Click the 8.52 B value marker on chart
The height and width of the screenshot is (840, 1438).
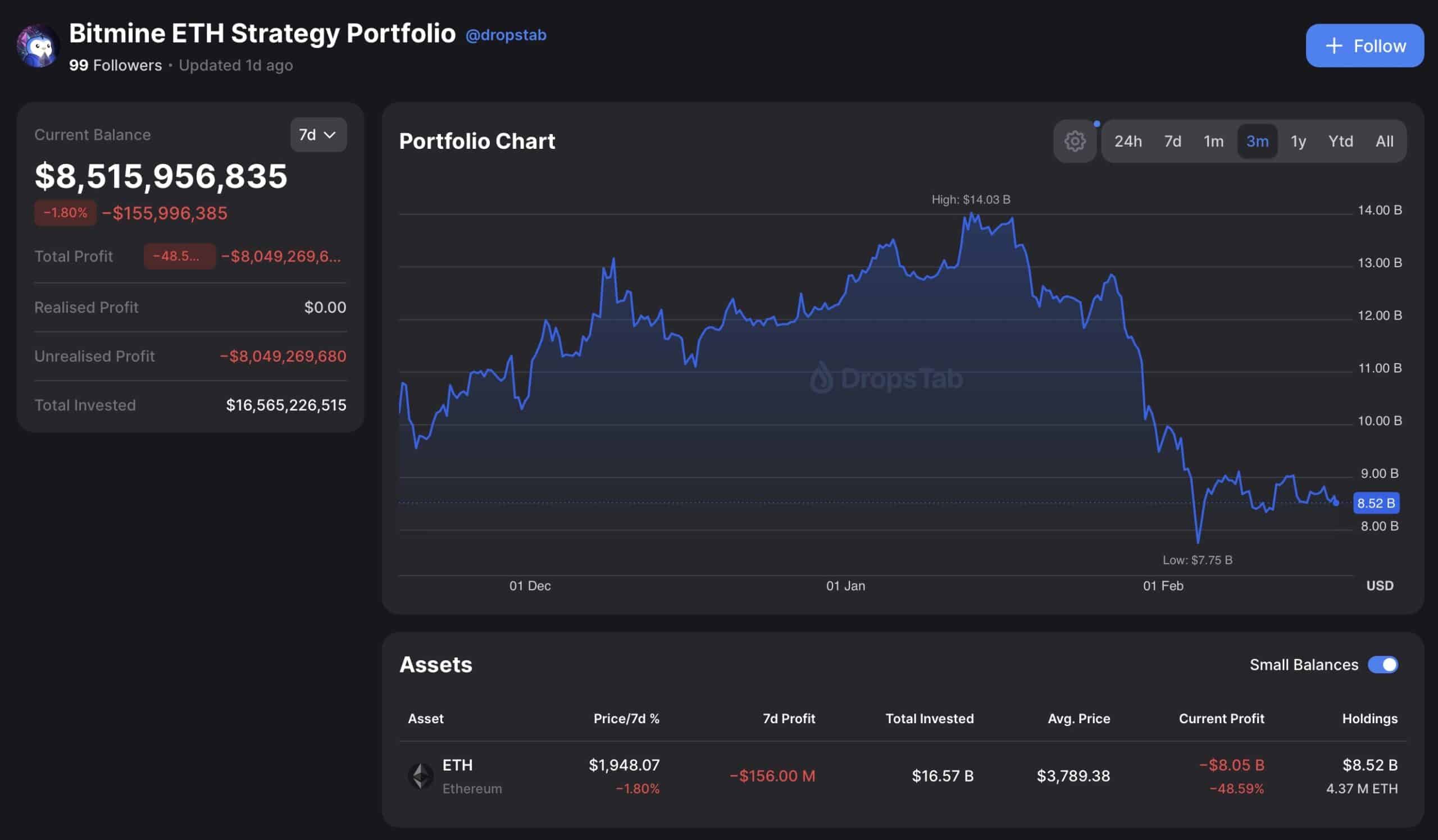(1376, 504)
